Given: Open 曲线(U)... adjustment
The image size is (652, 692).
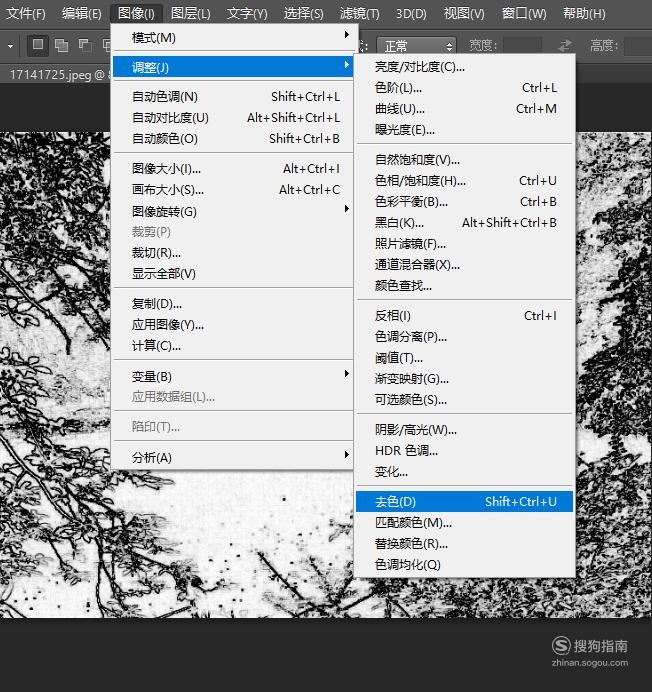Looking at the screenshot, I should point(464,109).
